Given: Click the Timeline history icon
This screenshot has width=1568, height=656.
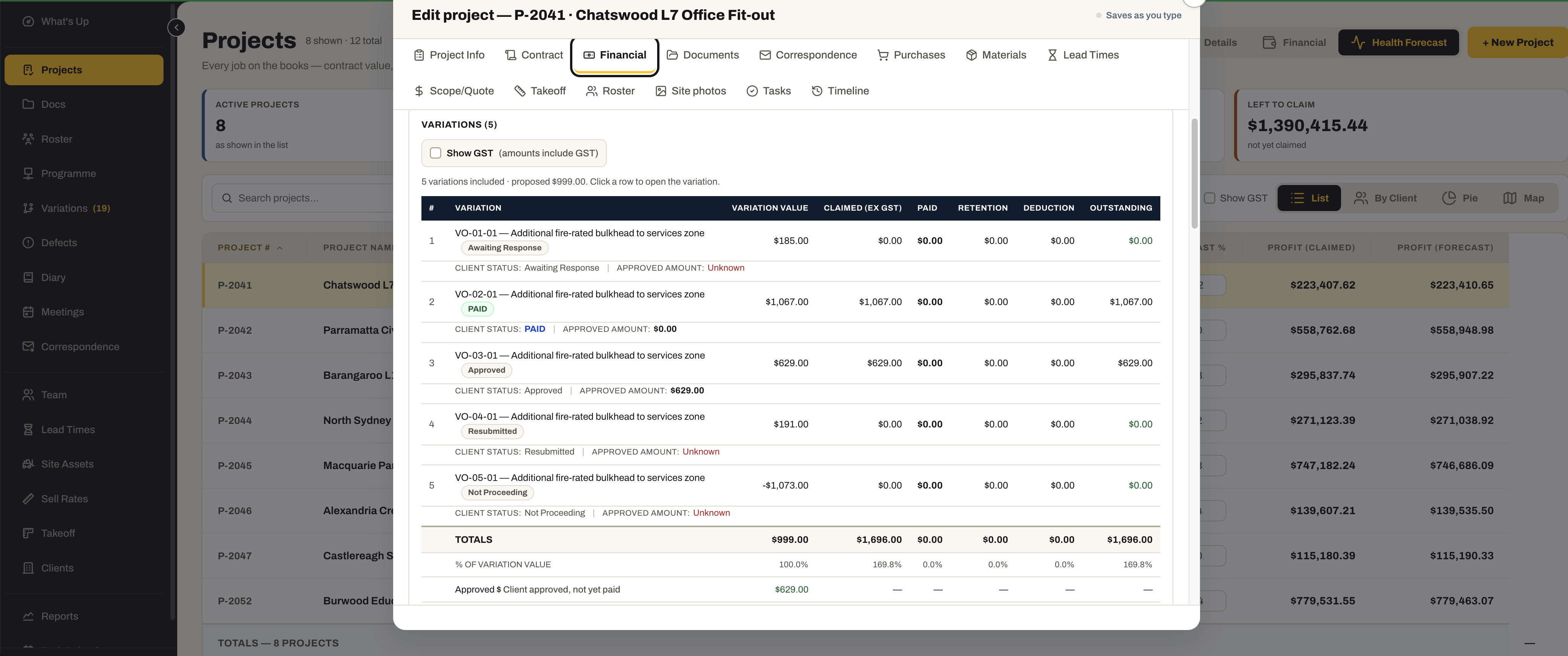Looking at the screenshot, I should point(817,91).
